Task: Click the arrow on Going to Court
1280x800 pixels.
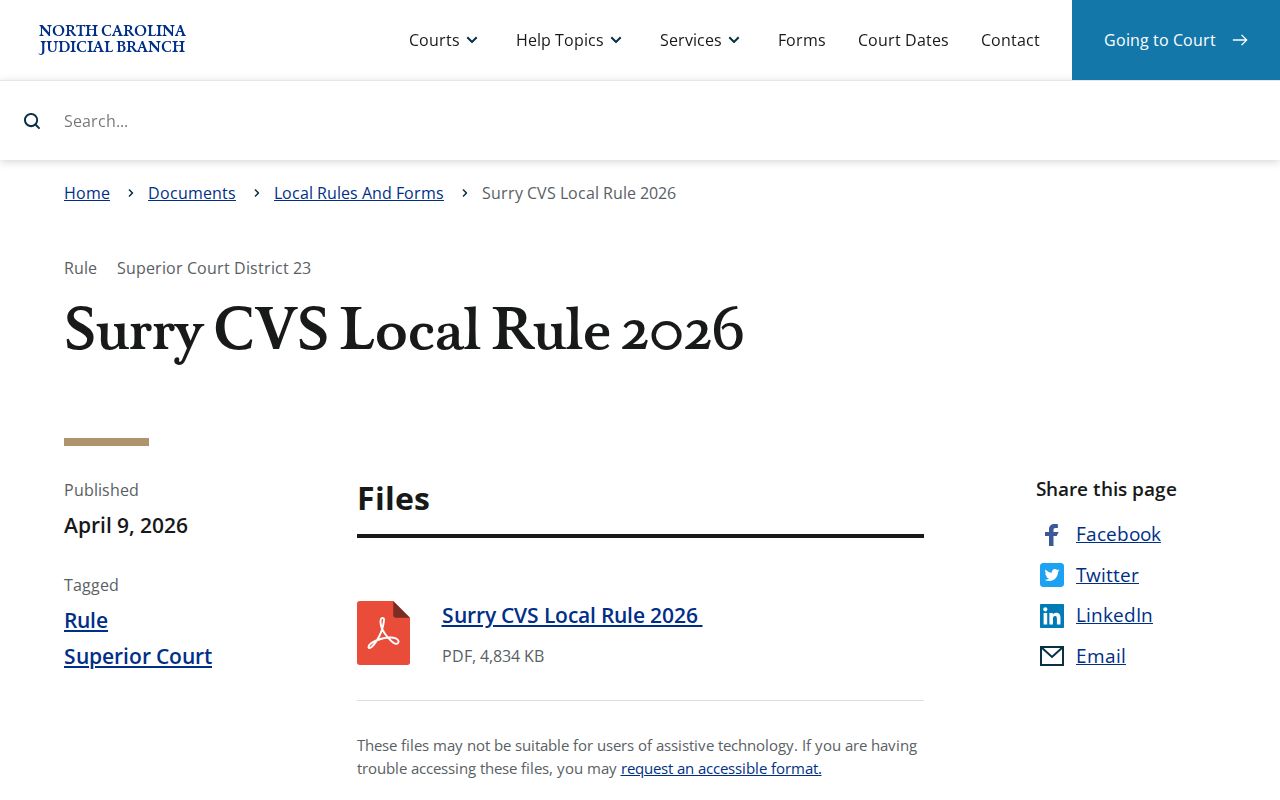Action: (1240, 40)
